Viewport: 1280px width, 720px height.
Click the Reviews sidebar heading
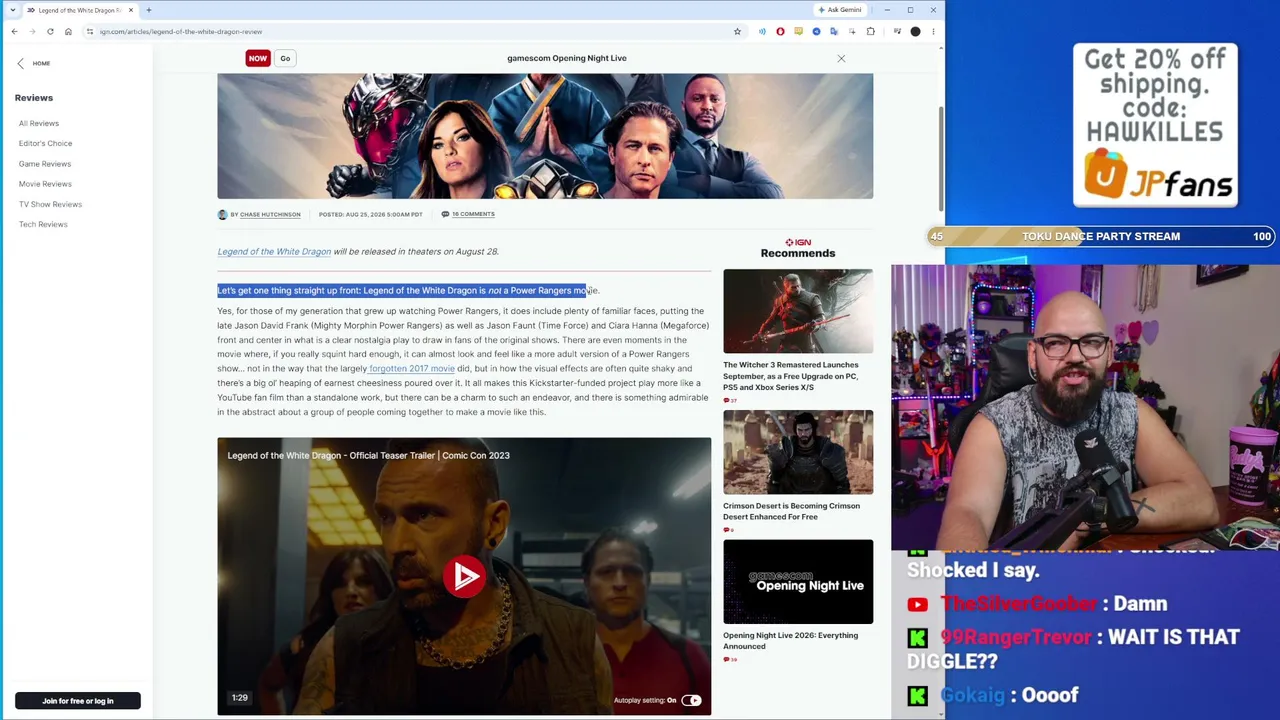34,98
